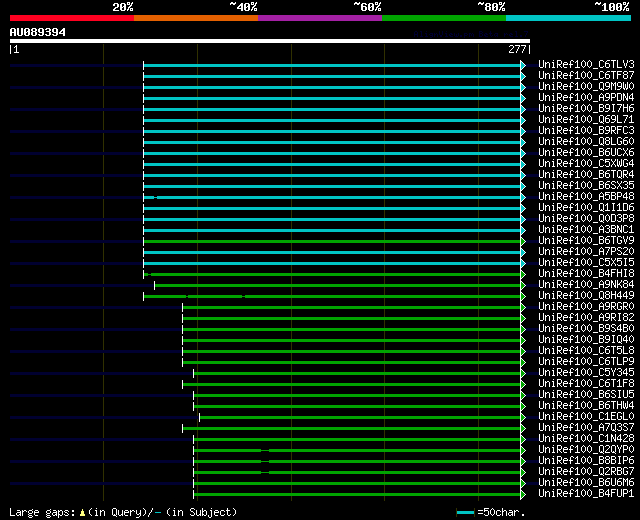
Task: Click the red 20% identity color band
Action: (x=72, y=18)
